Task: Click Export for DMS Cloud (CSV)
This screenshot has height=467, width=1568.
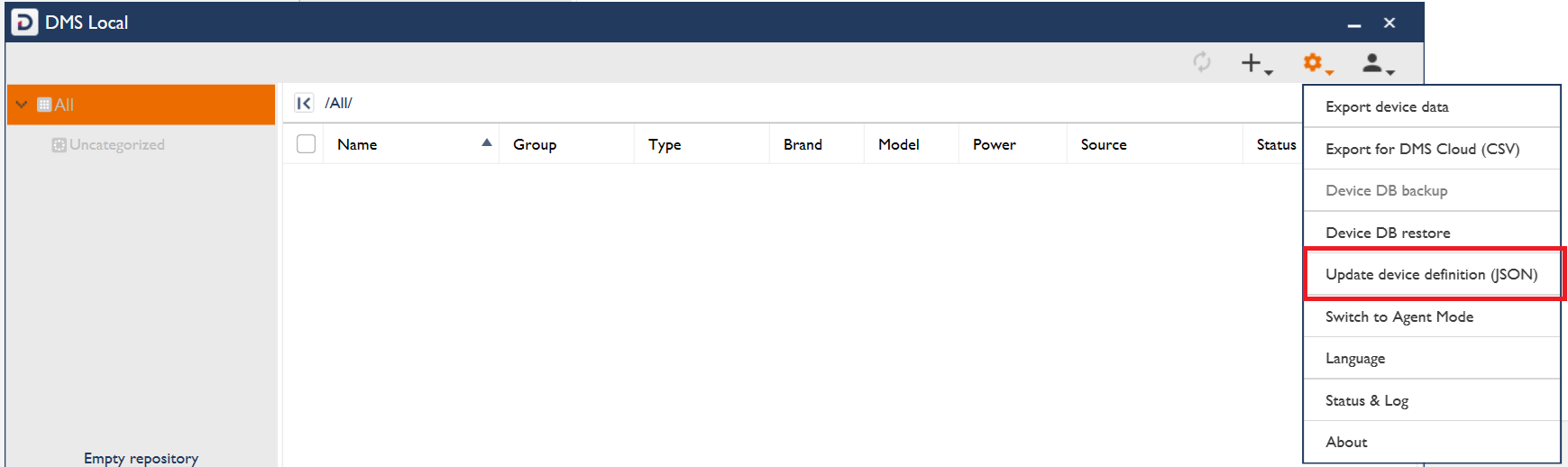Action: [x=1422, y=149]
